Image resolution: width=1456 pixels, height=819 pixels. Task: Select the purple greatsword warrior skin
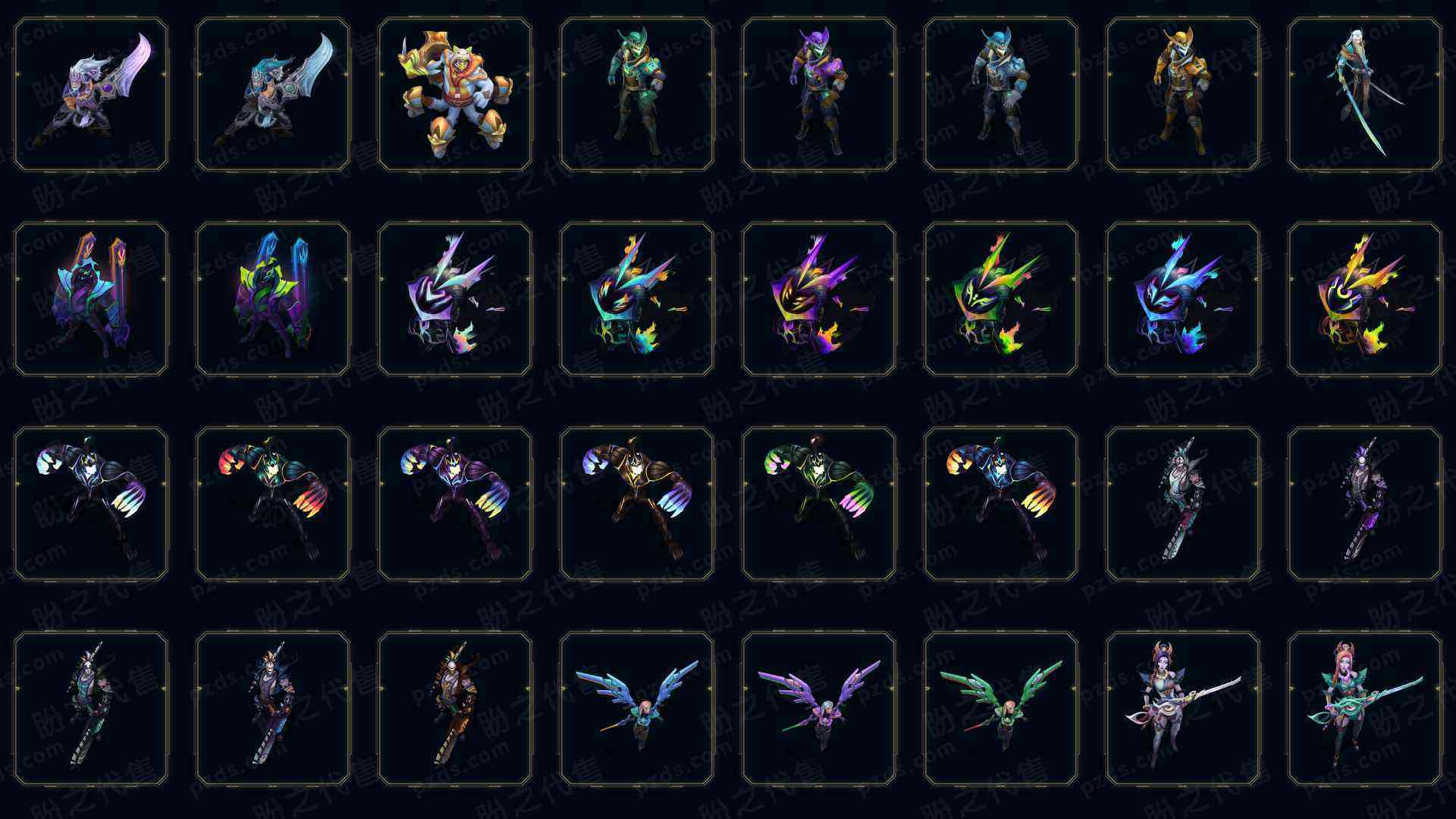[91, 94]
